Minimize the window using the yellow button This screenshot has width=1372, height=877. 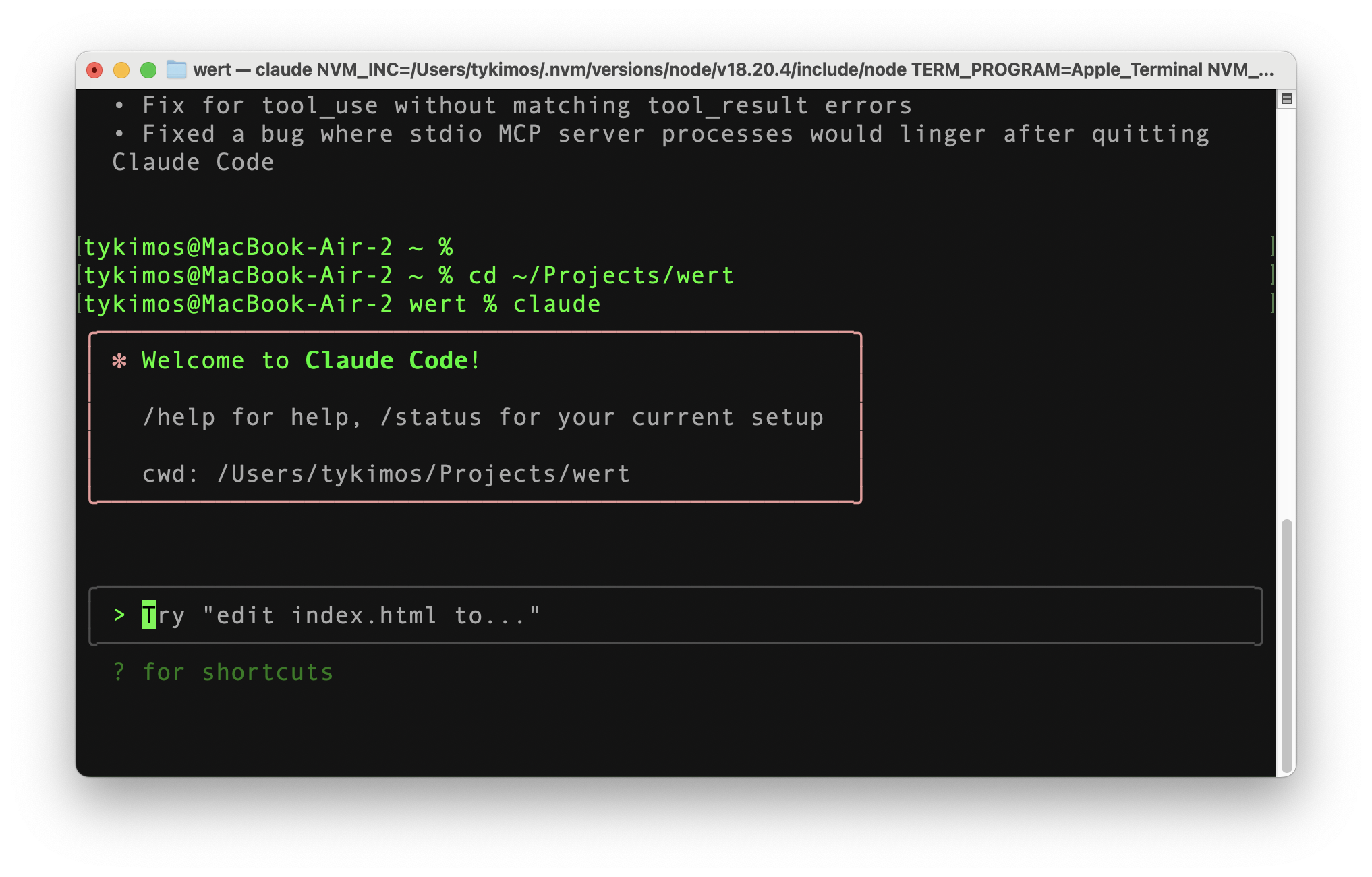pos(121,70)
